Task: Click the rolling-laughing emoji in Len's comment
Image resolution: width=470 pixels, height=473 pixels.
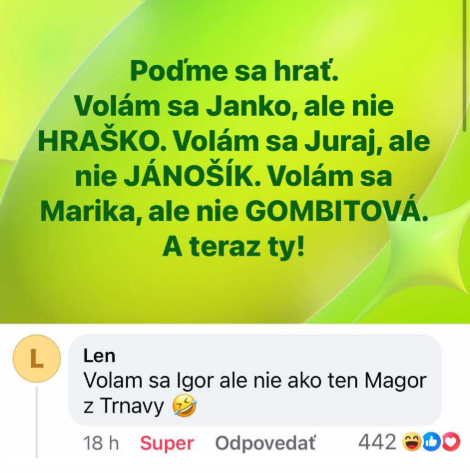Action: [184, 407]
